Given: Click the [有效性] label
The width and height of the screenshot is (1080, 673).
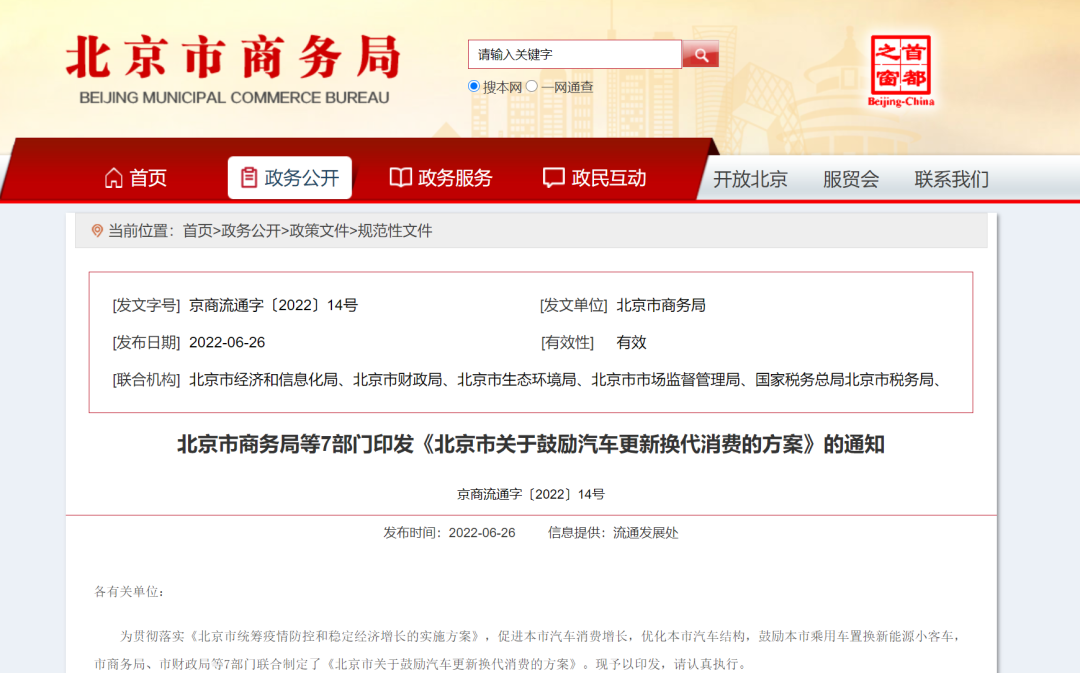Looking at the screenshot, I should [x=567, y=342].
